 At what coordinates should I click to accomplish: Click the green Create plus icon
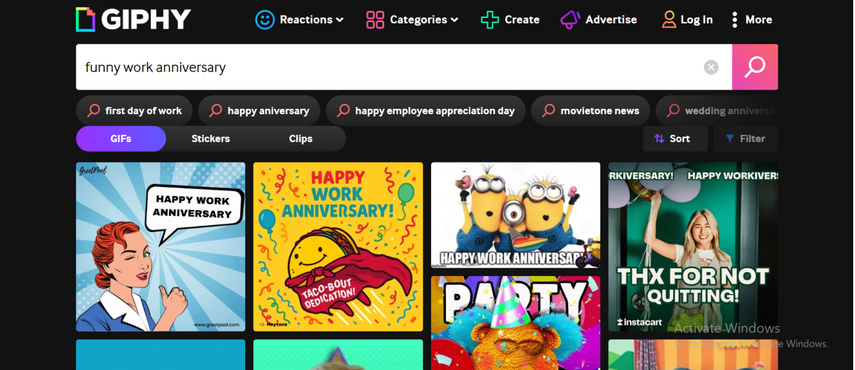click(490, 20)
